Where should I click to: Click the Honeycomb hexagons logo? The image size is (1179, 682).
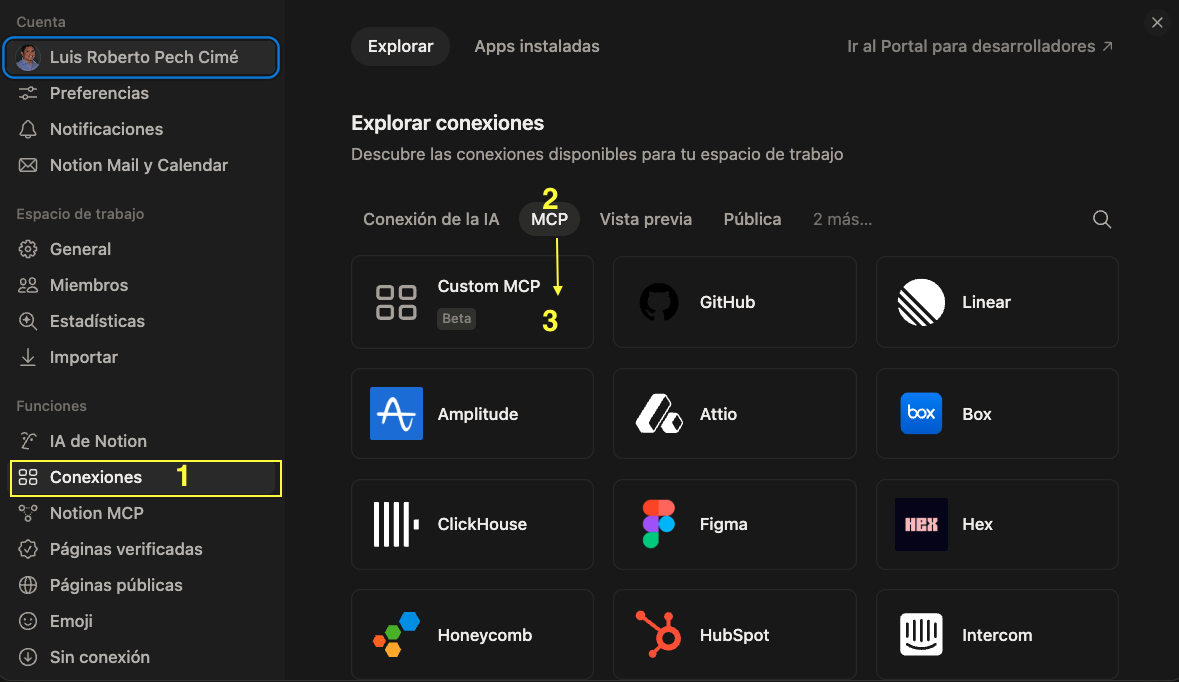396,635
